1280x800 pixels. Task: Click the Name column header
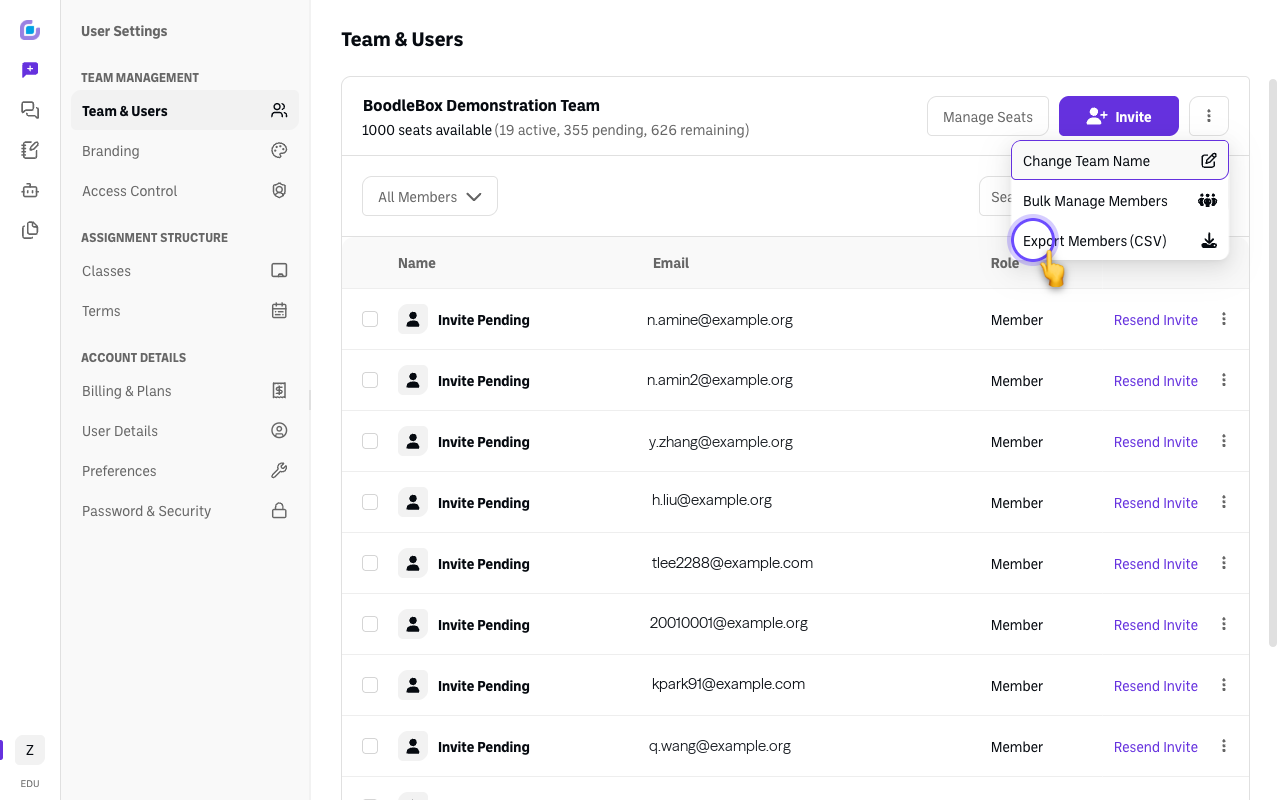[417, 263]
